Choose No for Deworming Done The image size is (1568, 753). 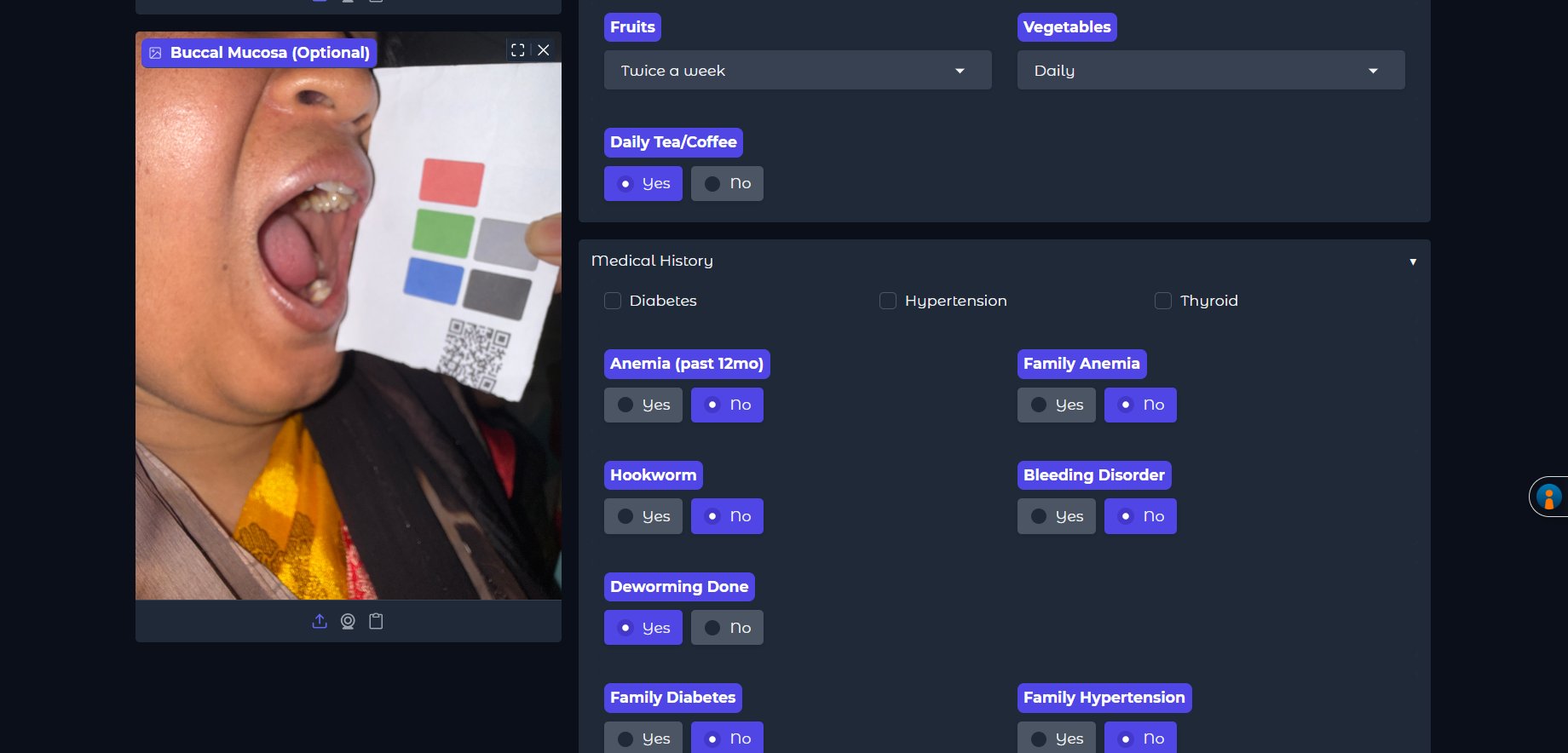coord(727,628)
